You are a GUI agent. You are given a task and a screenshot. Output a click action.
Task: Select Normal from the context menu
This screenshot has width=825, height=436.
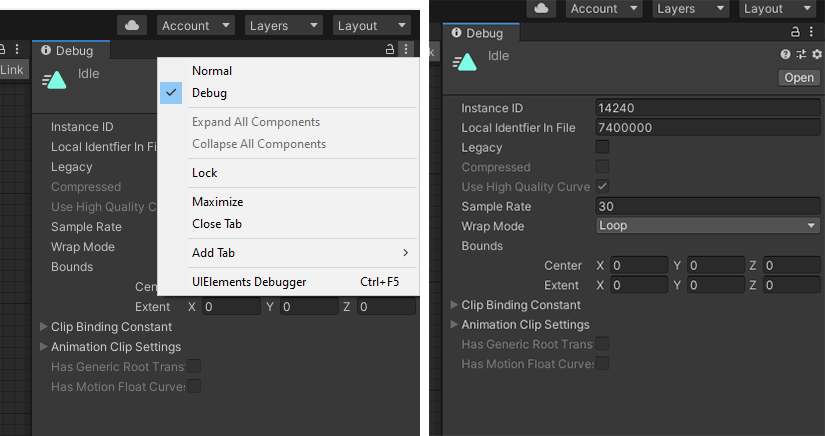tap(212, 71)
